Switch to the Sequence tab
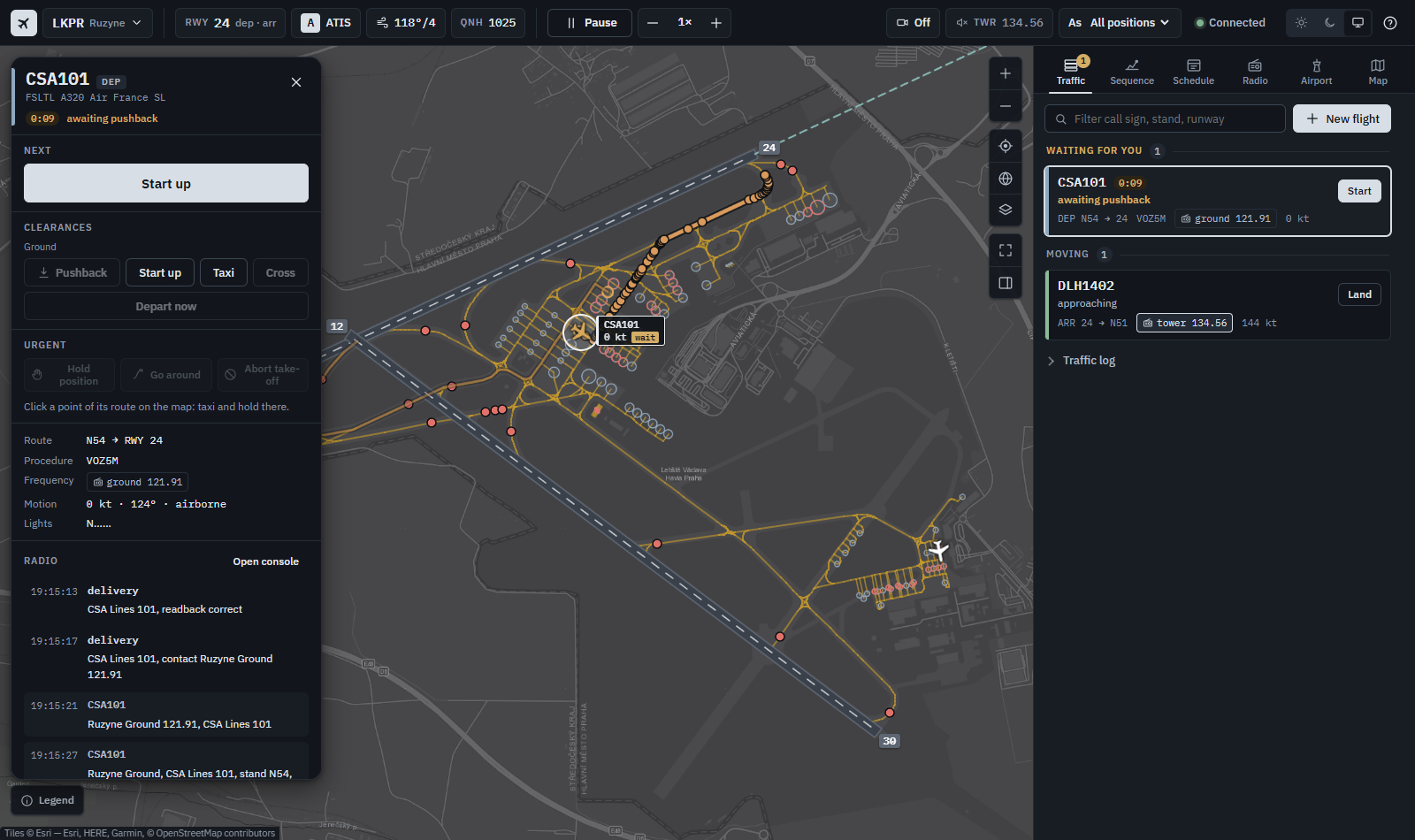This screenshot has height=840, width=1415. coord(1132,72)
